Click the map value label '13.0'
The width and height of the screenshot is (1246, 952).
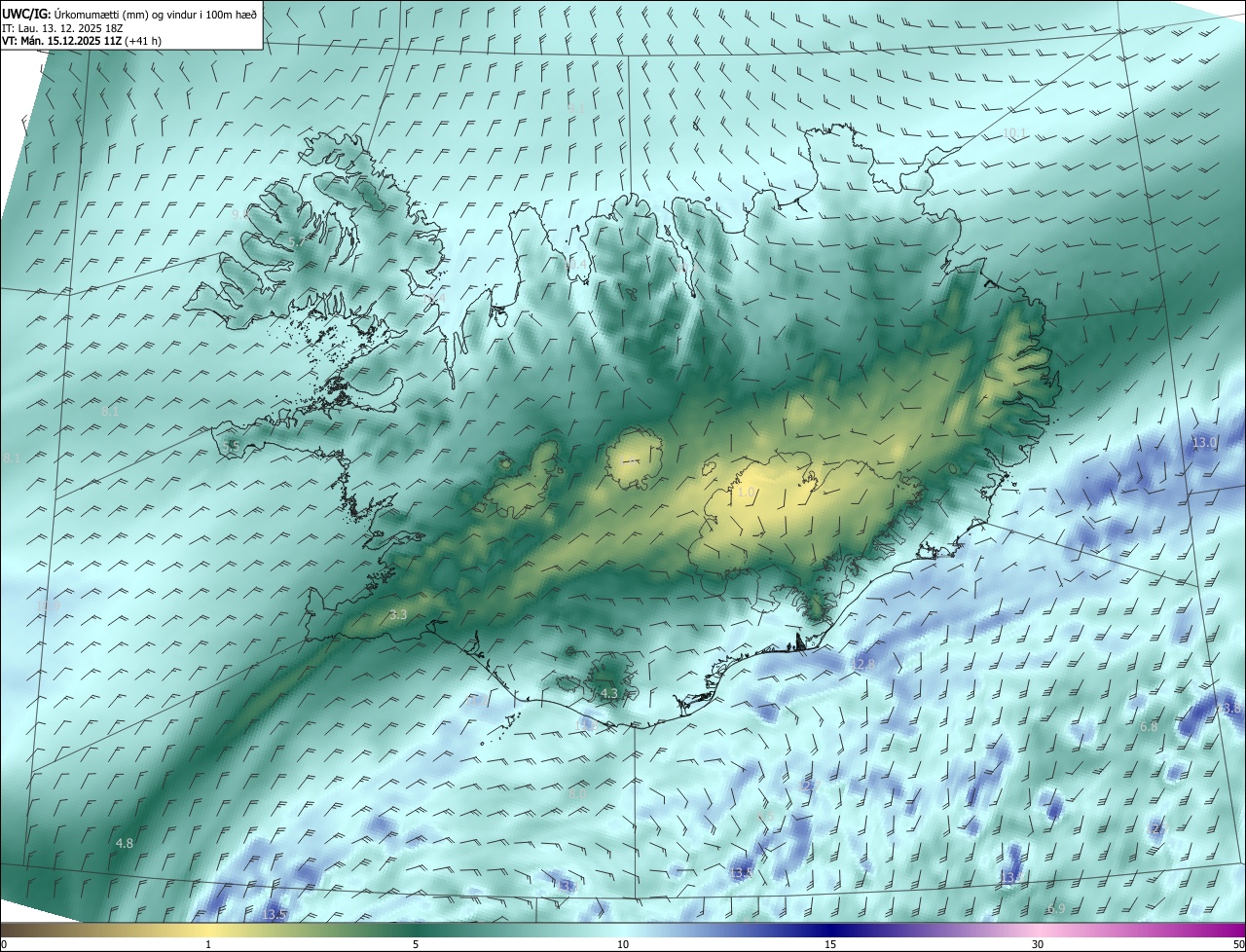(x=1204, y=442)
